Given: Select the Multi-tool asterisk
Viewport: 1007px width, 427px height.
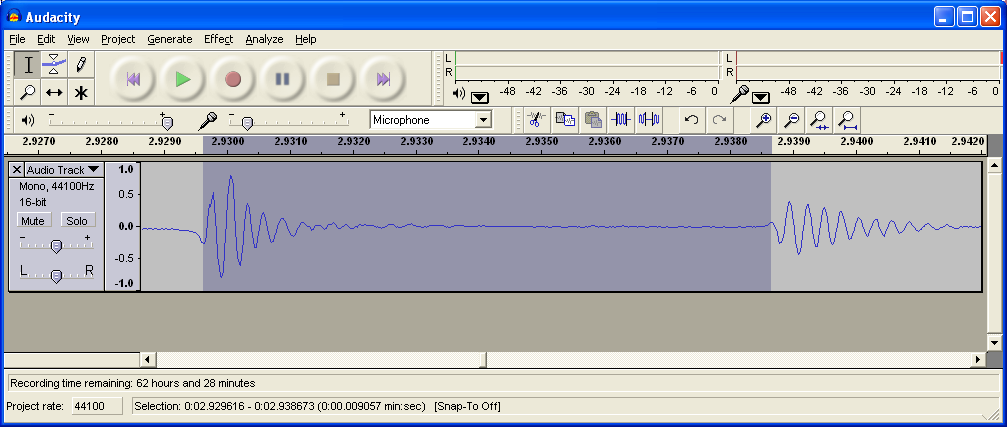Looking at the screenshot, I should click(80, 92).
